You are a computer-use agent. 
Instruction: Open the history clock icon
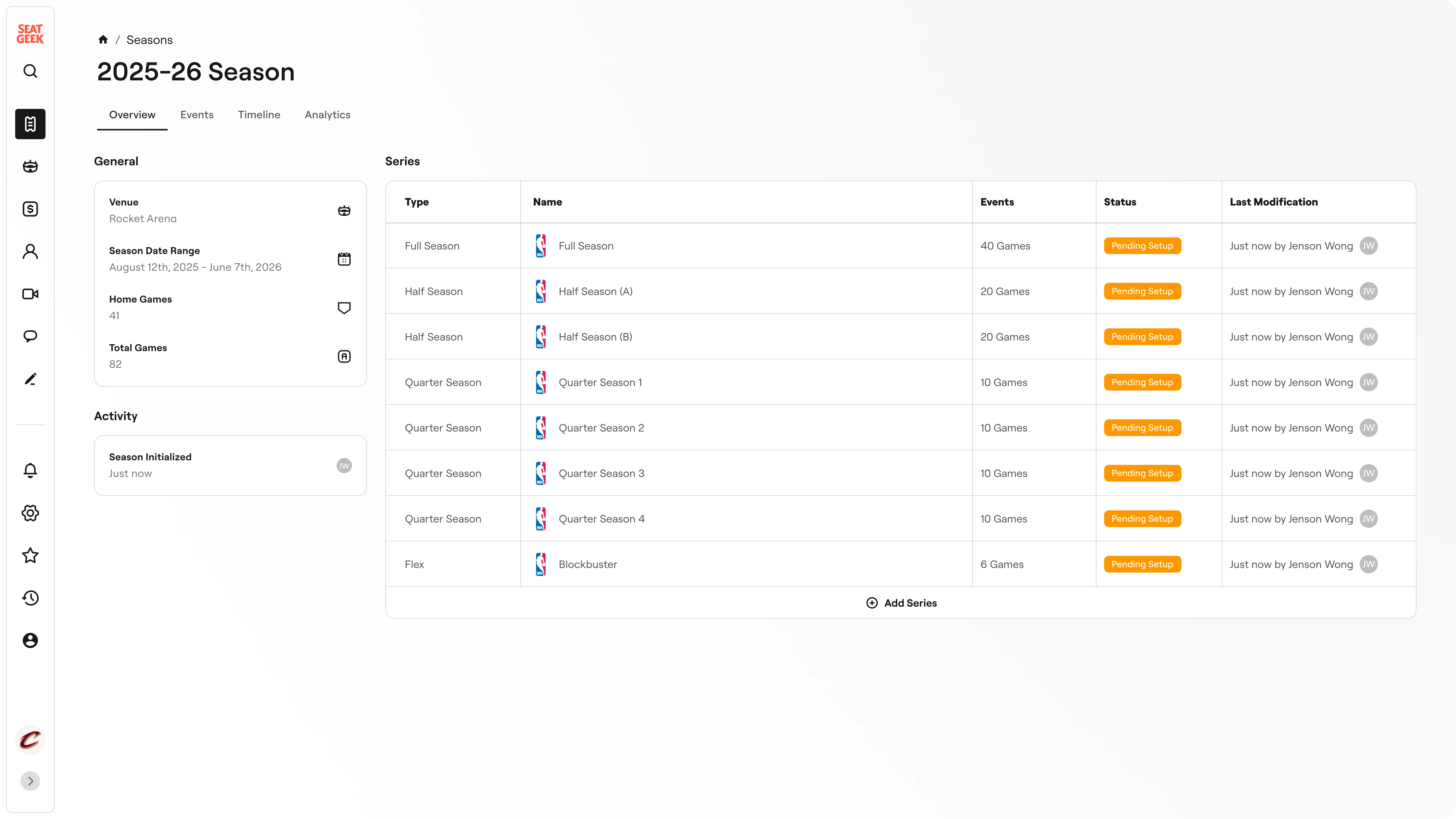tap(30, 598)
